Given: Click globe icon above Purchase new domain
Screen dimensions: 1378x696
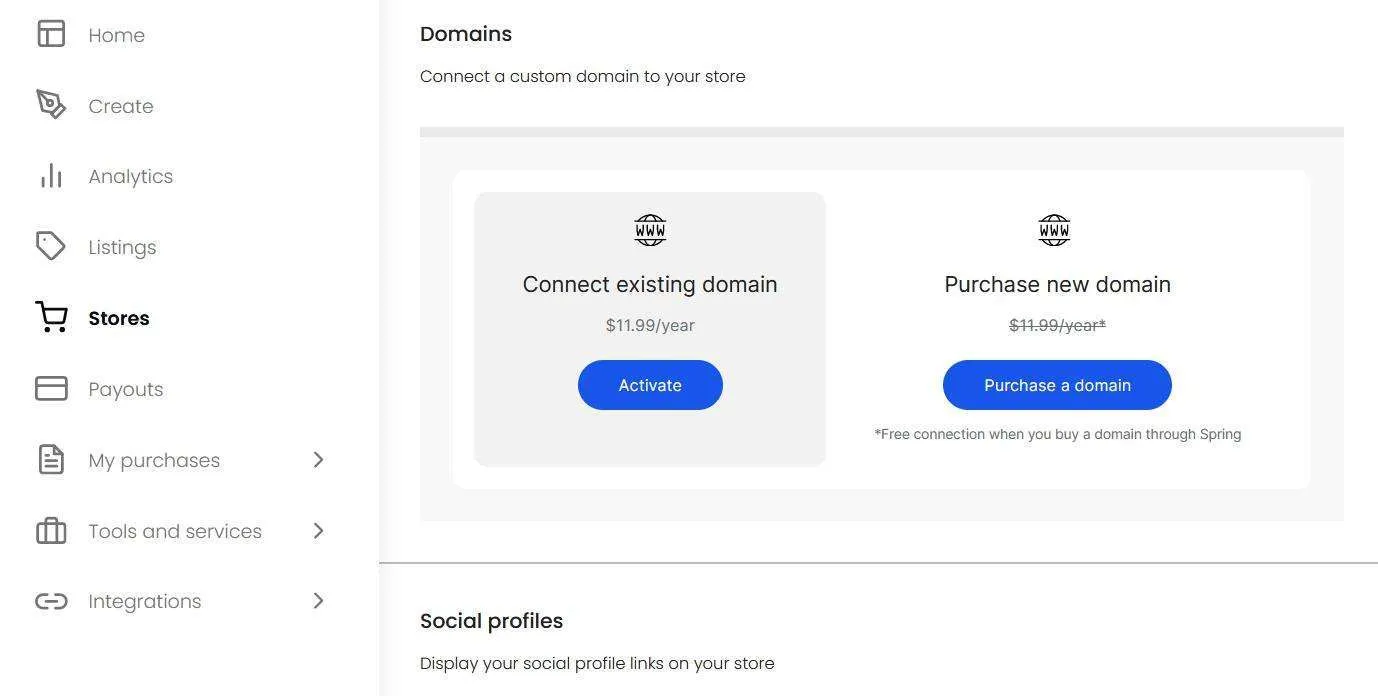Looking at the screenshot, I should coord(1054,230).
